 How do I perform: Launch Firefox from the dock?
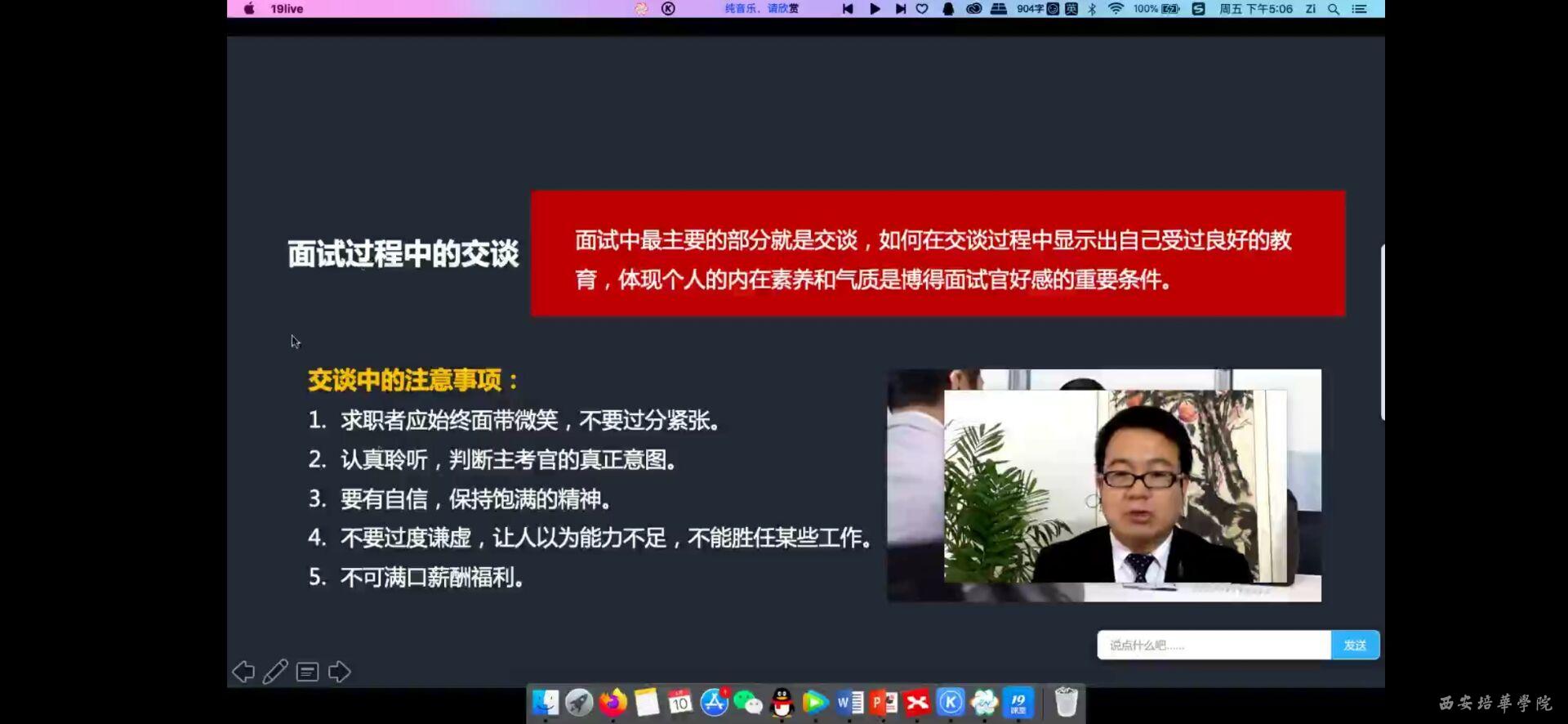[612, 703]
